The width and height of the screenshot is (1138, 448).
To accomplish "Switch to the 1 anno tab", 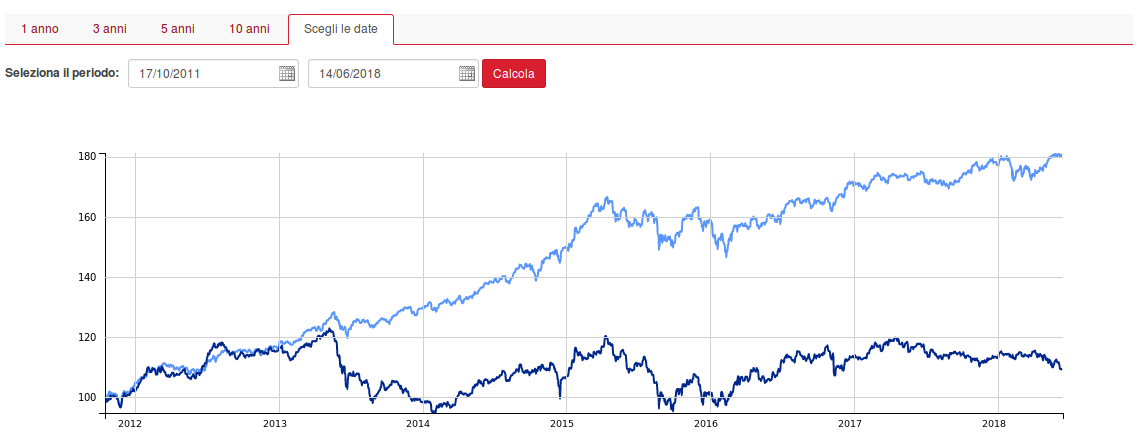I will pyautogui.click(x=40, y=29).
